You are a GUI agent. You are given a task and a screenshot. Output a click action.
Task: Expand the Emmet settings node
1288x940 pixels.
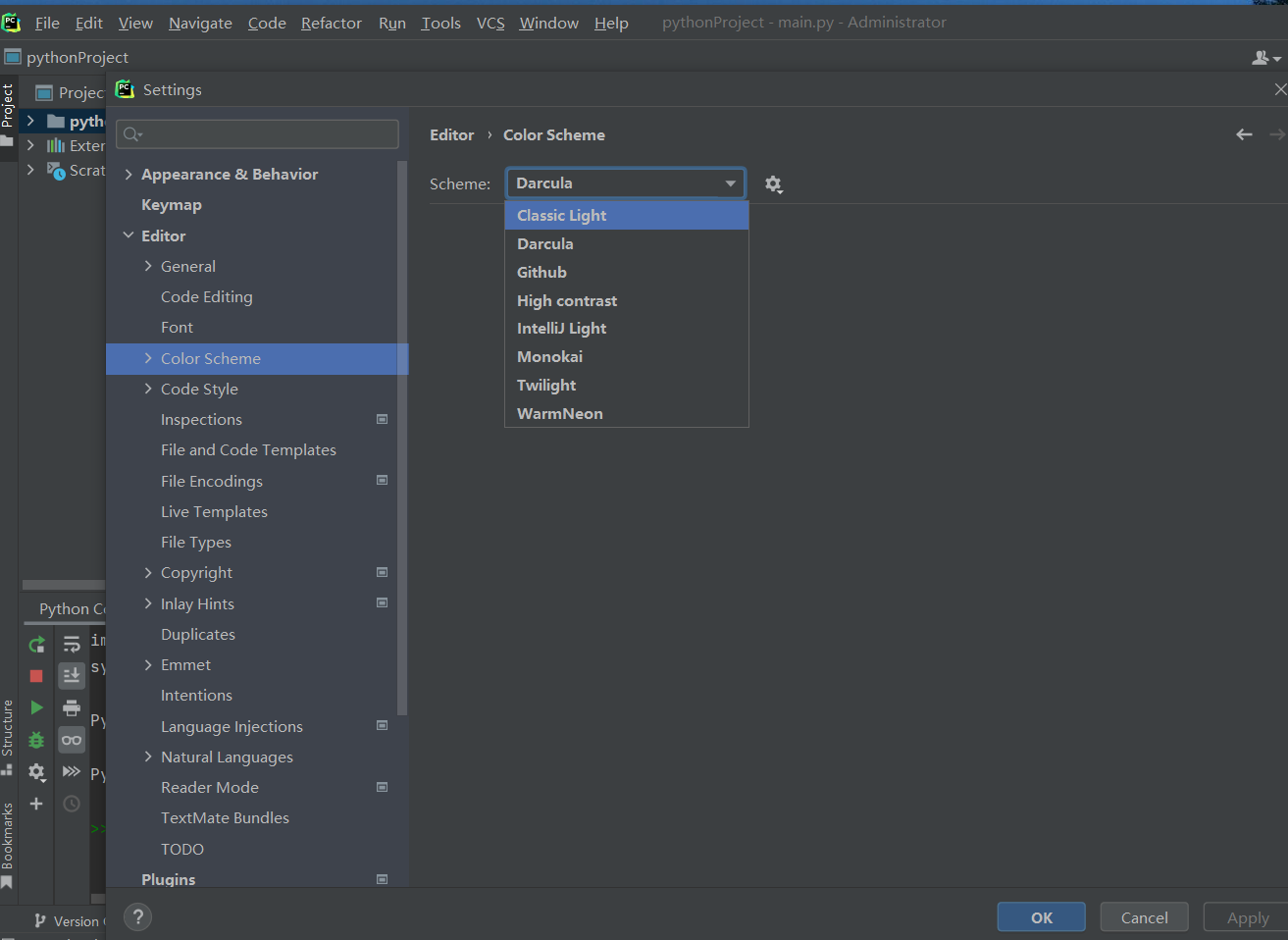(148, 664)
